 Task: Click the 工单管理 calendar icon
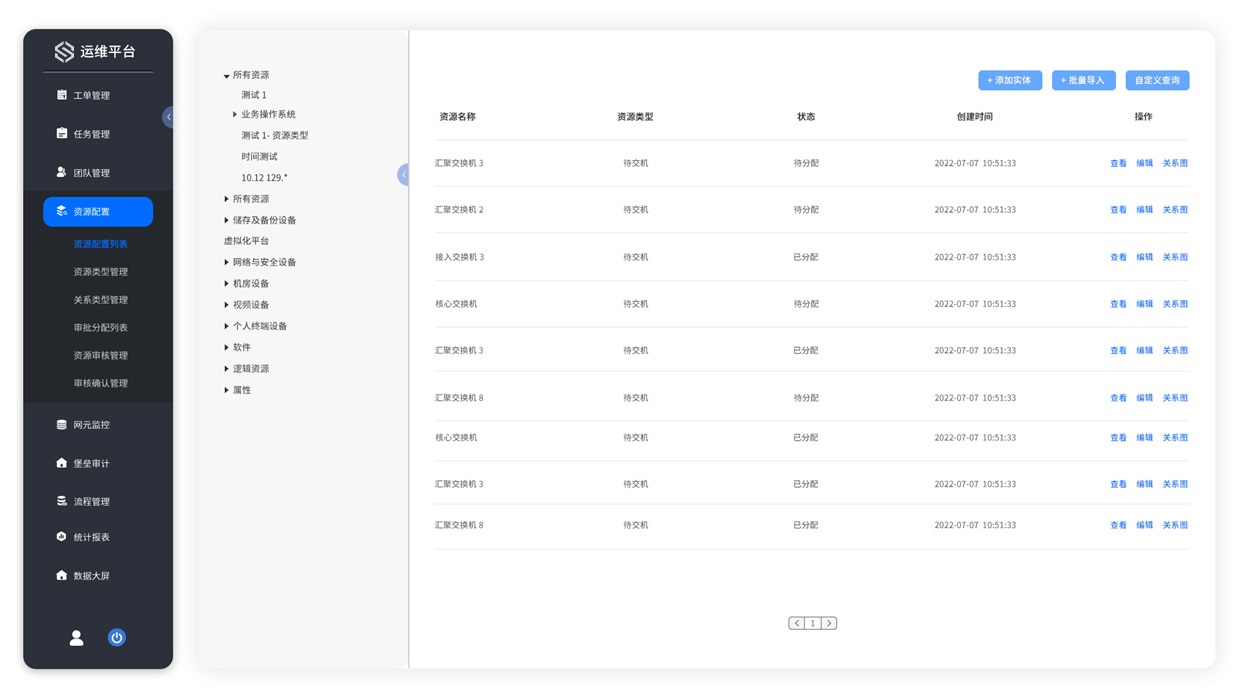click(x=62, y=95)
